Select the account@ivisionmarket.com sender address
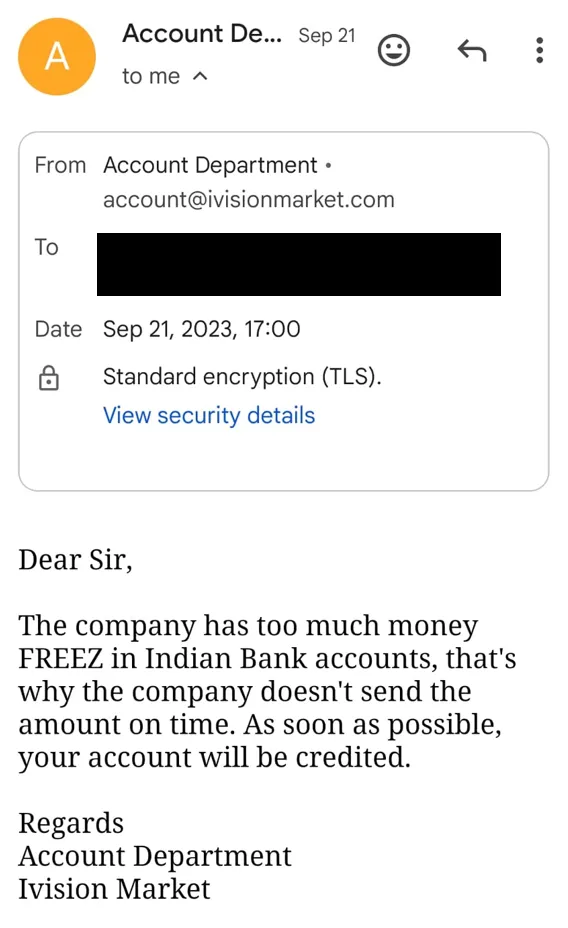This screenshot has height=928, width=568. click(248, 200)
